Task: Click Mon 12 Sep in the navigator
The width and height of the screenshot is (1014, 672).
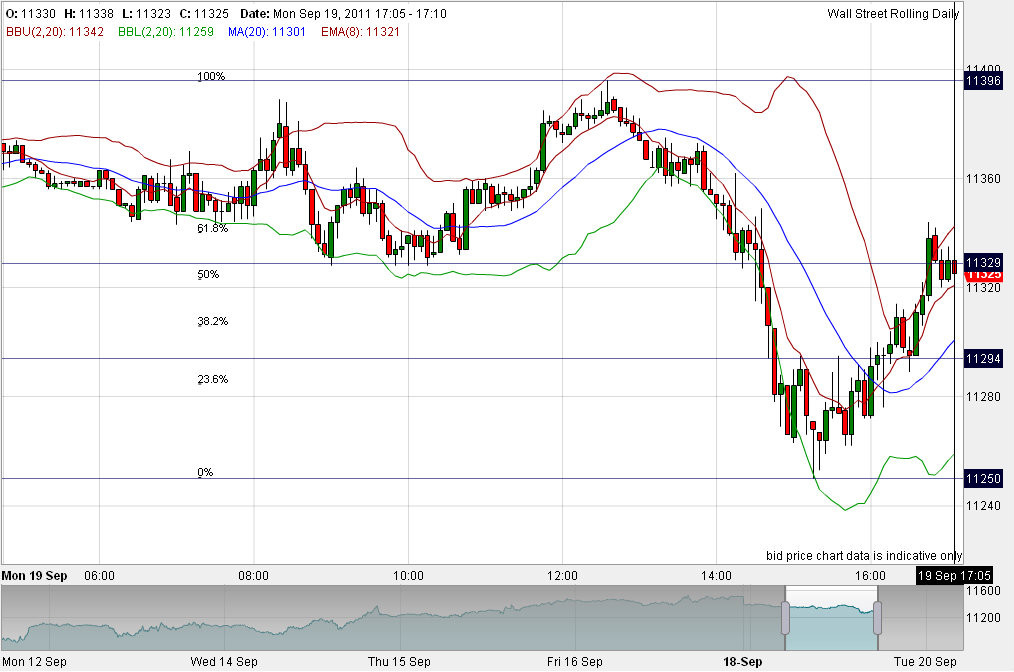Action: coord(34,662)
